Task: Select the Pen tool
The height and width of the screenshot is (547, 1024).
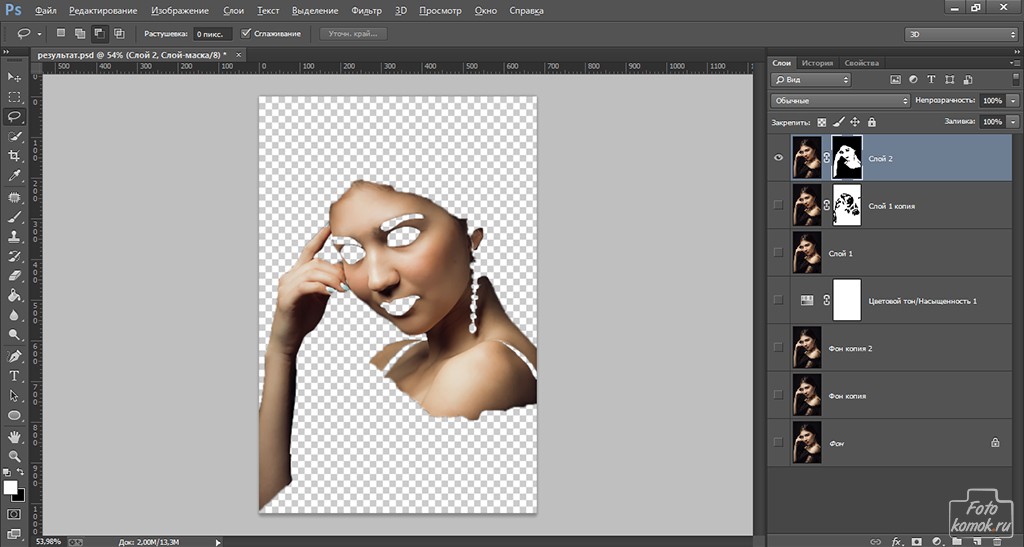Action: (14, 356)
